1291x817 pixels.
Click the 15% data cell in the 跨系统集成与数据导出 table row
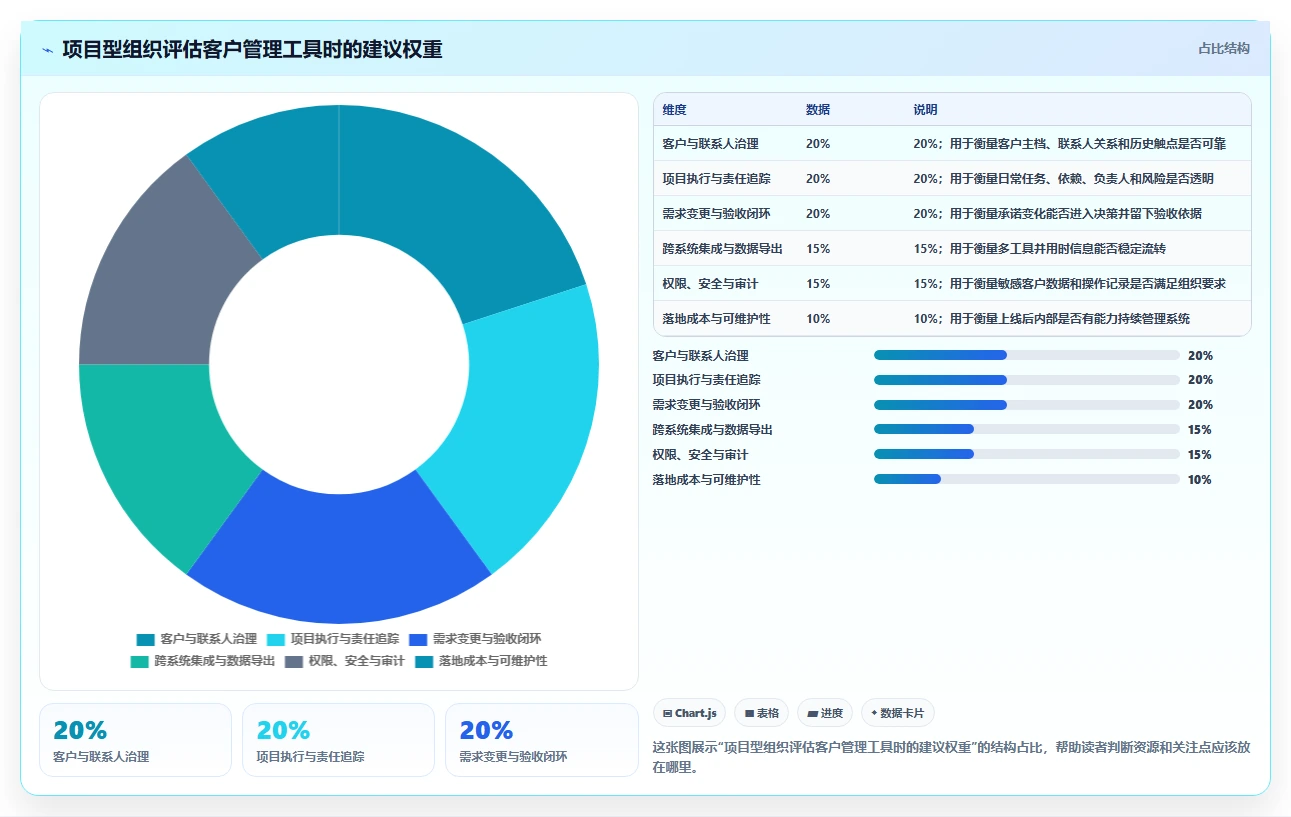point(818,249)
